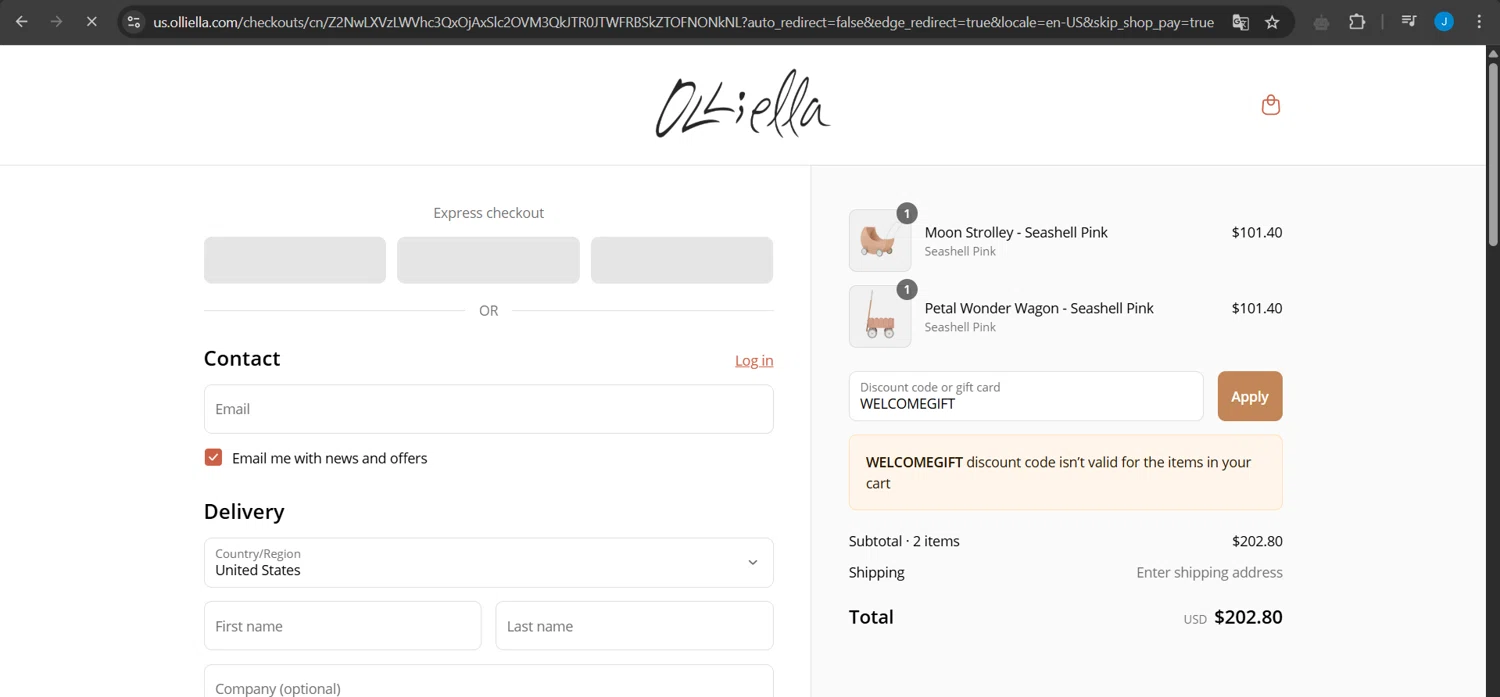Viewport: 1500px width, 697px height.
Task: Click the grey extension icon beside the star
Action: [1321, 21]
